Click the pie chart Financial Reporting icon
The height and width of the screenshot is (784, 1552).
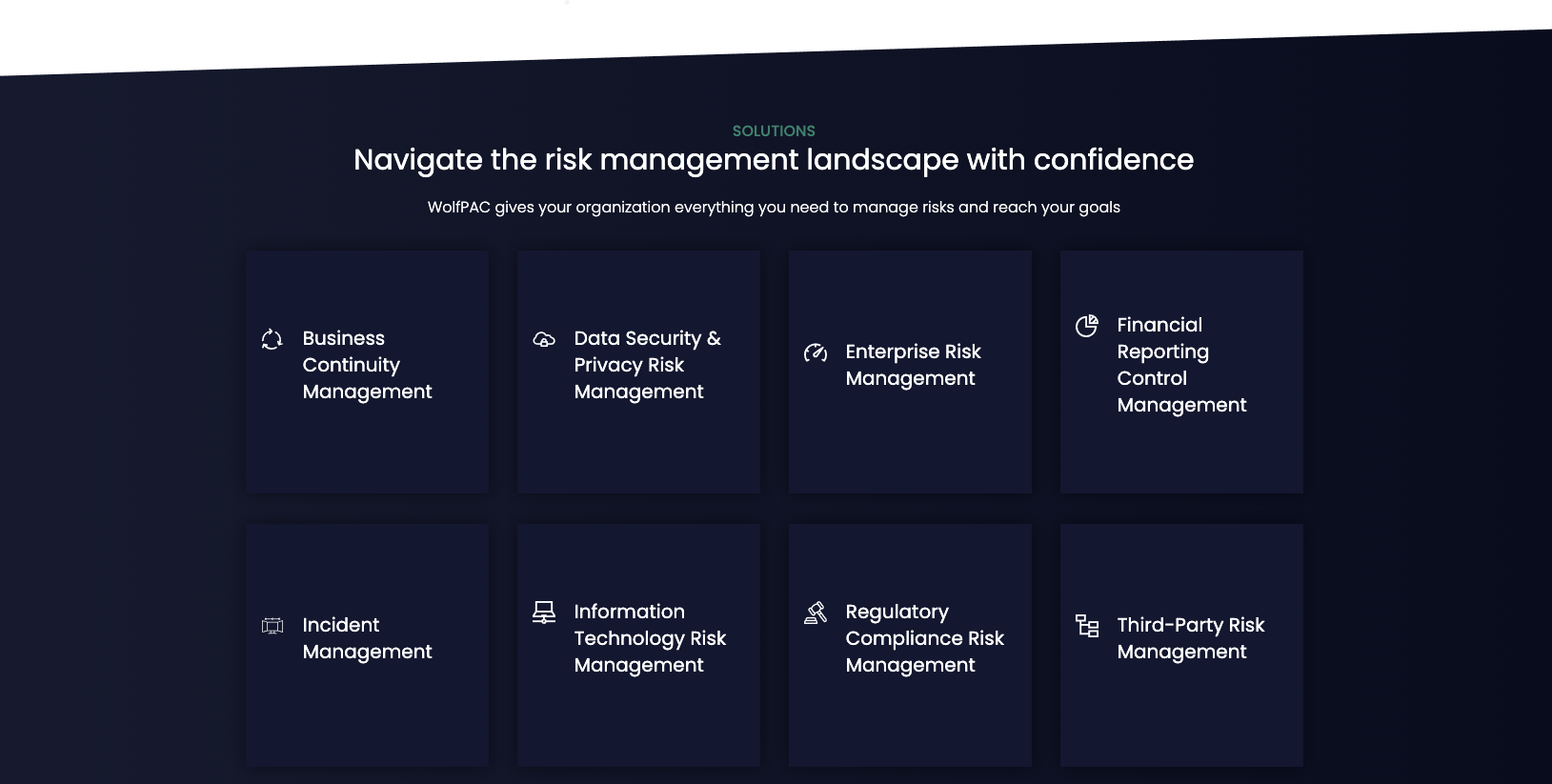pos(1086,326)
